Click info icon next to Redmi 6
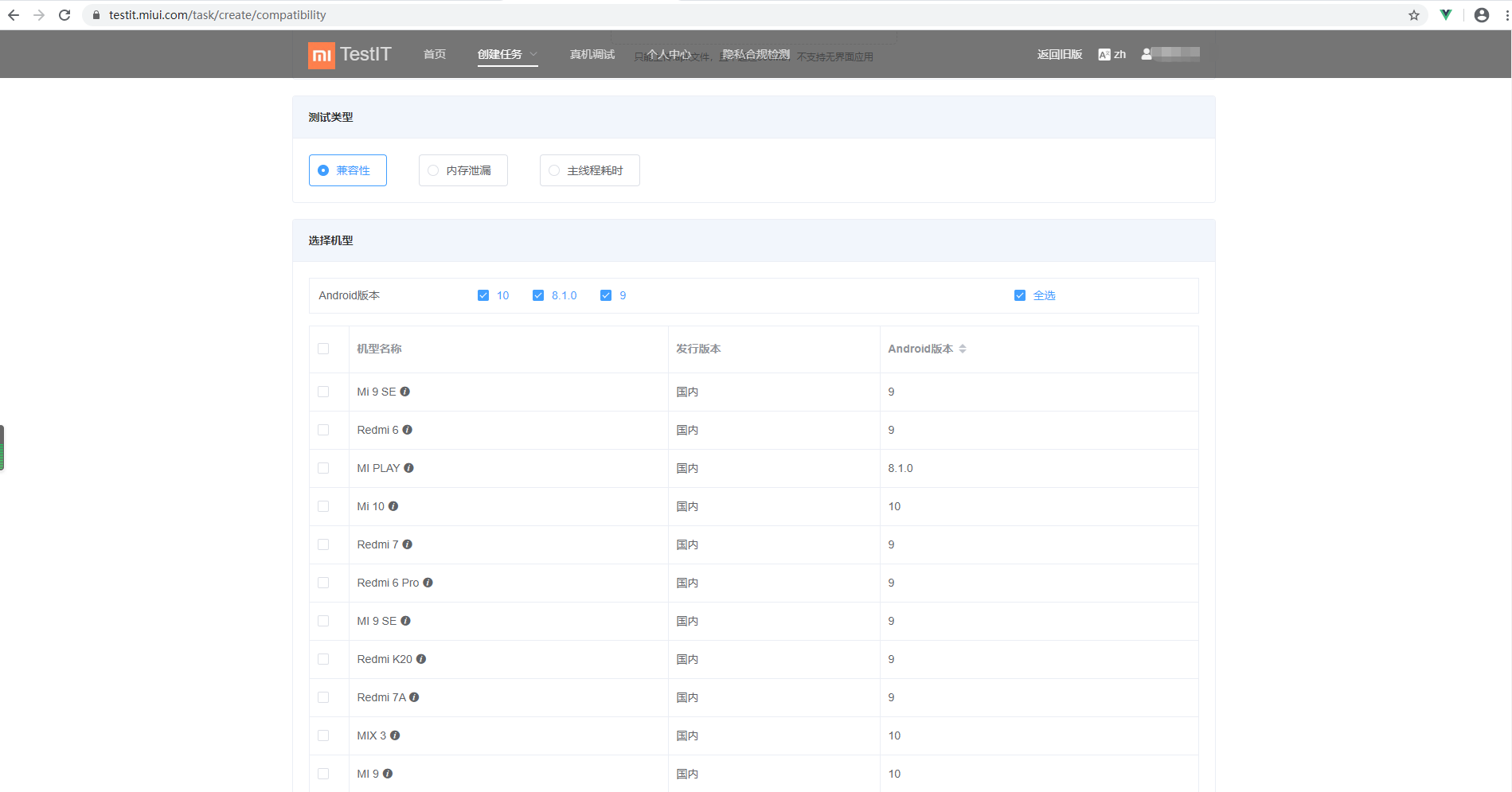The width and height of the screenshot is (1512, 792). point(407,430)
